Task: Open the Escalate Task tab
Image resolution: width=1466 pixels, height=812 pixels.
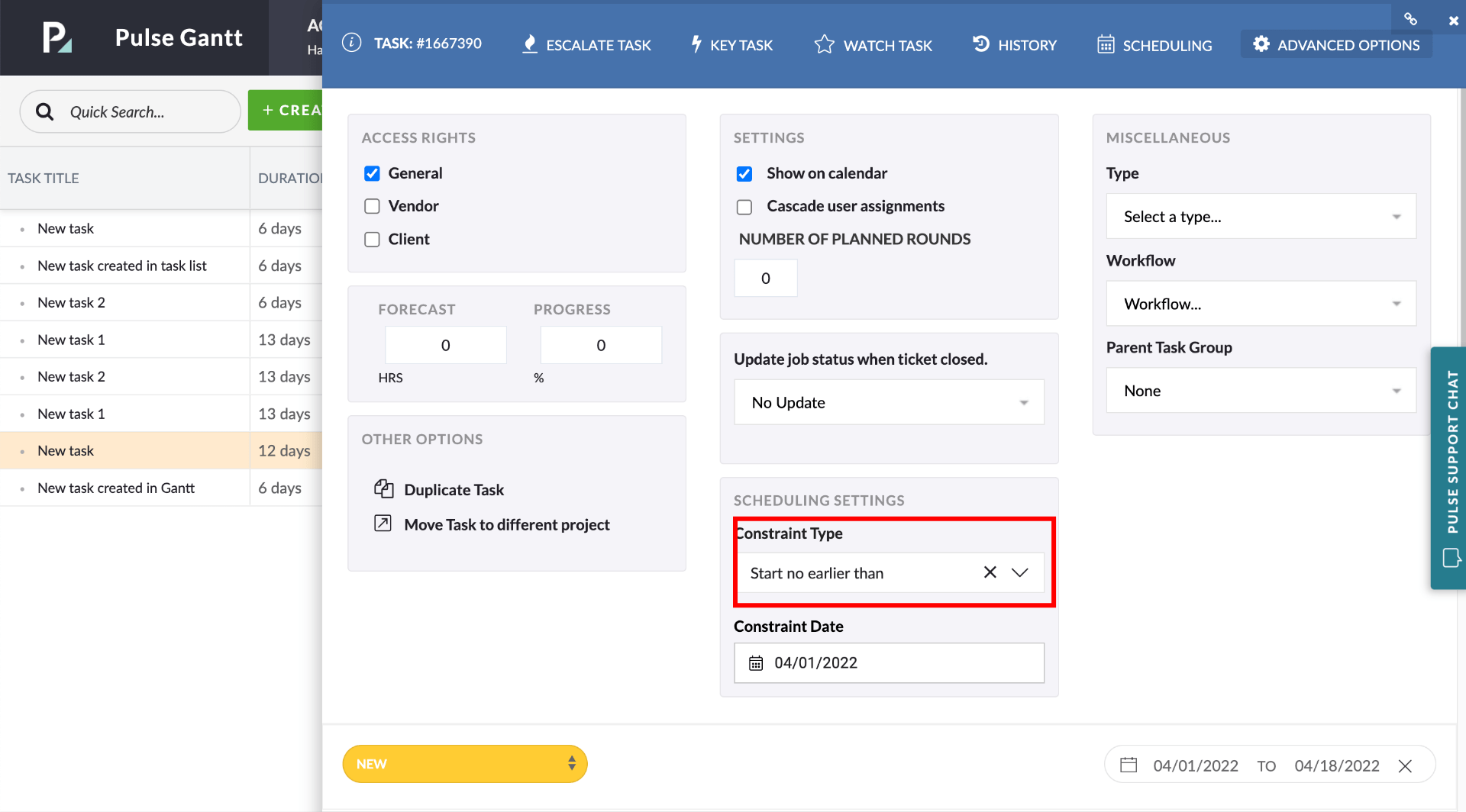Action: (x=586, y=45)
